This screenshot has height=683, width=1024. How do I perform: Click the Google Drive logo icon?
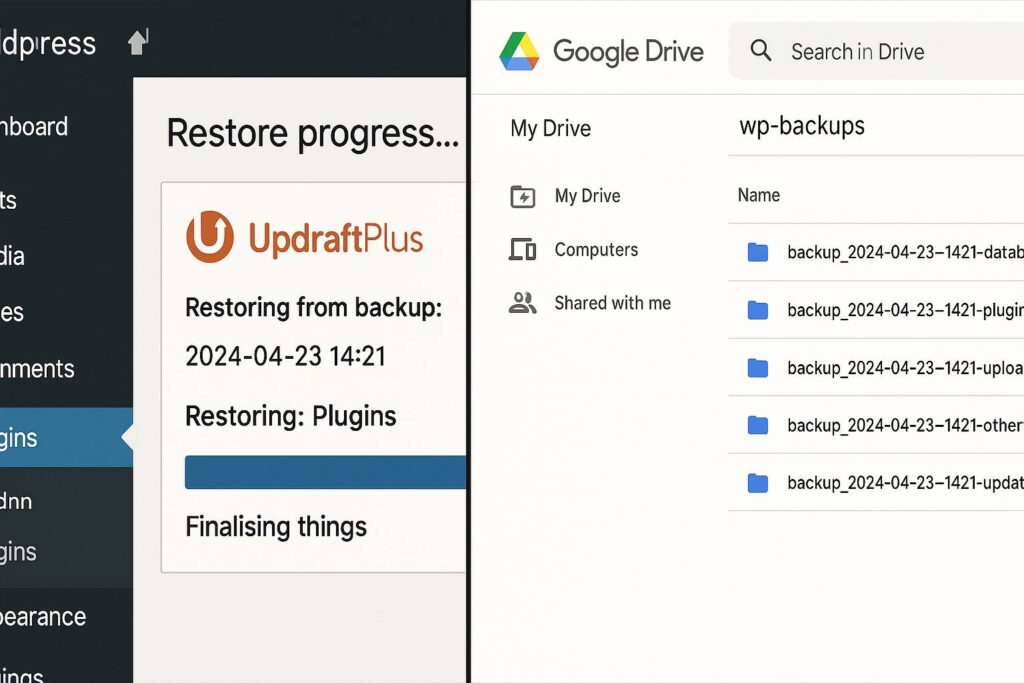coord(519,51)
